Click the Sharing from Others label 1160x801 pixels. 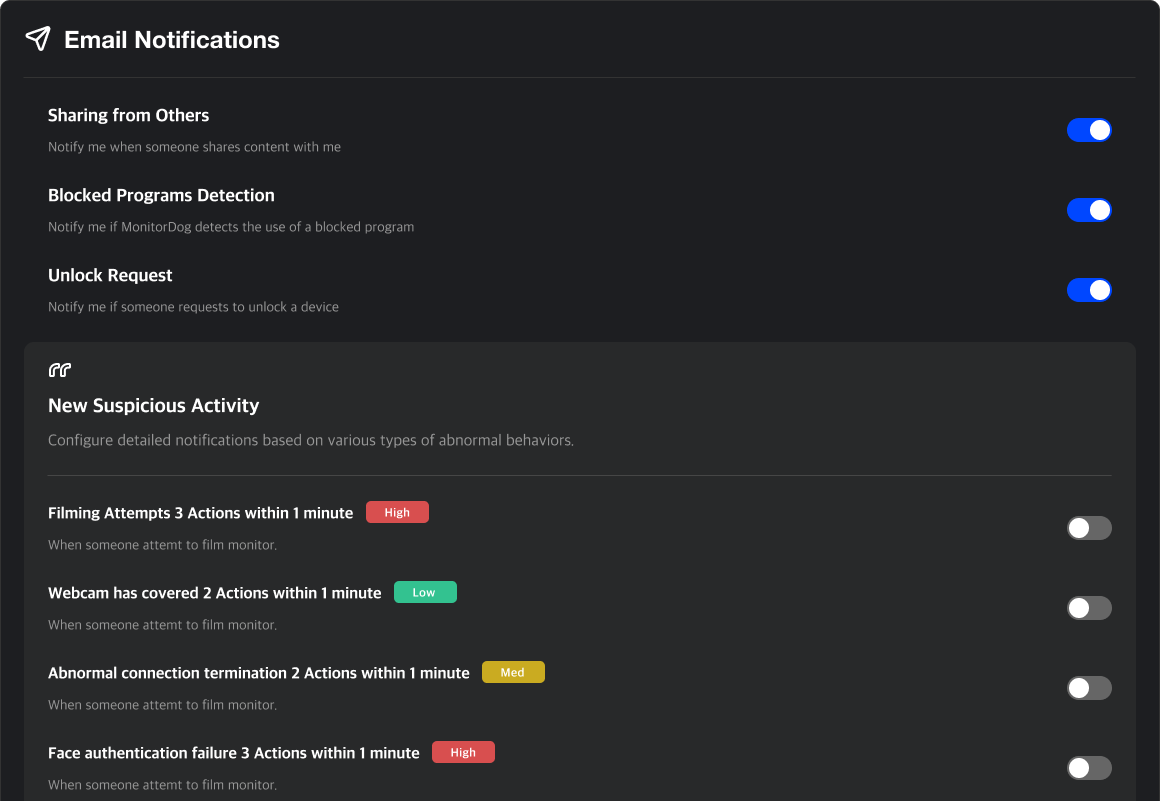click(128, 115)
